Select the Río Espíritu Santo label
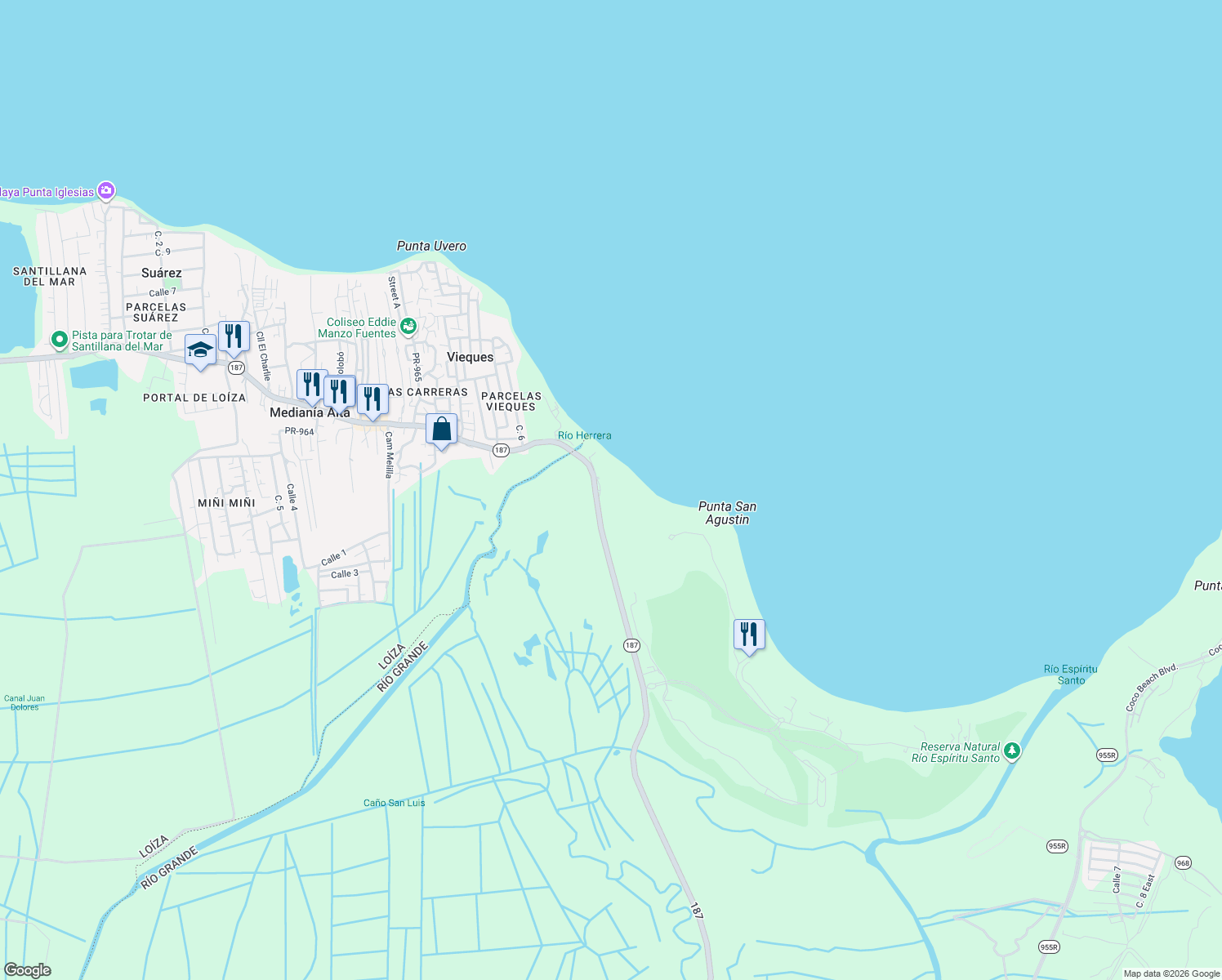This screenshot has width=1222, height=980. tap(1071, 674)
